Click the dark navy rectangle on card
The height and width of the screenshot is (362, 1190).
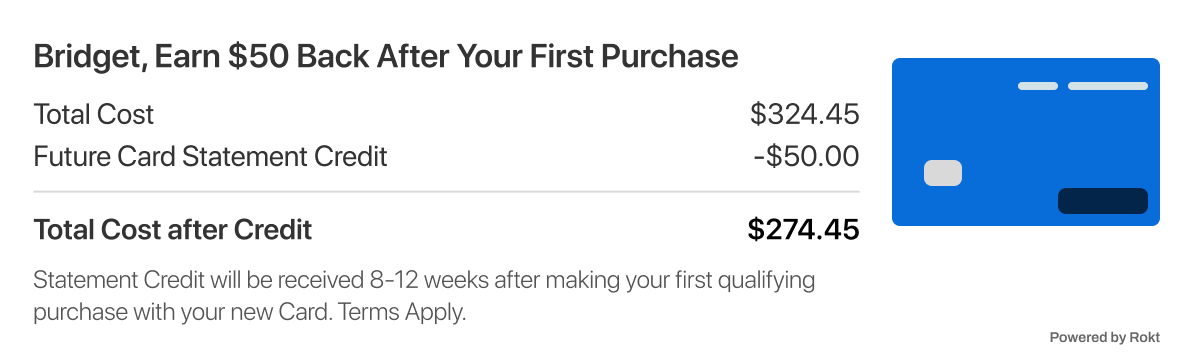(1103, 201)
